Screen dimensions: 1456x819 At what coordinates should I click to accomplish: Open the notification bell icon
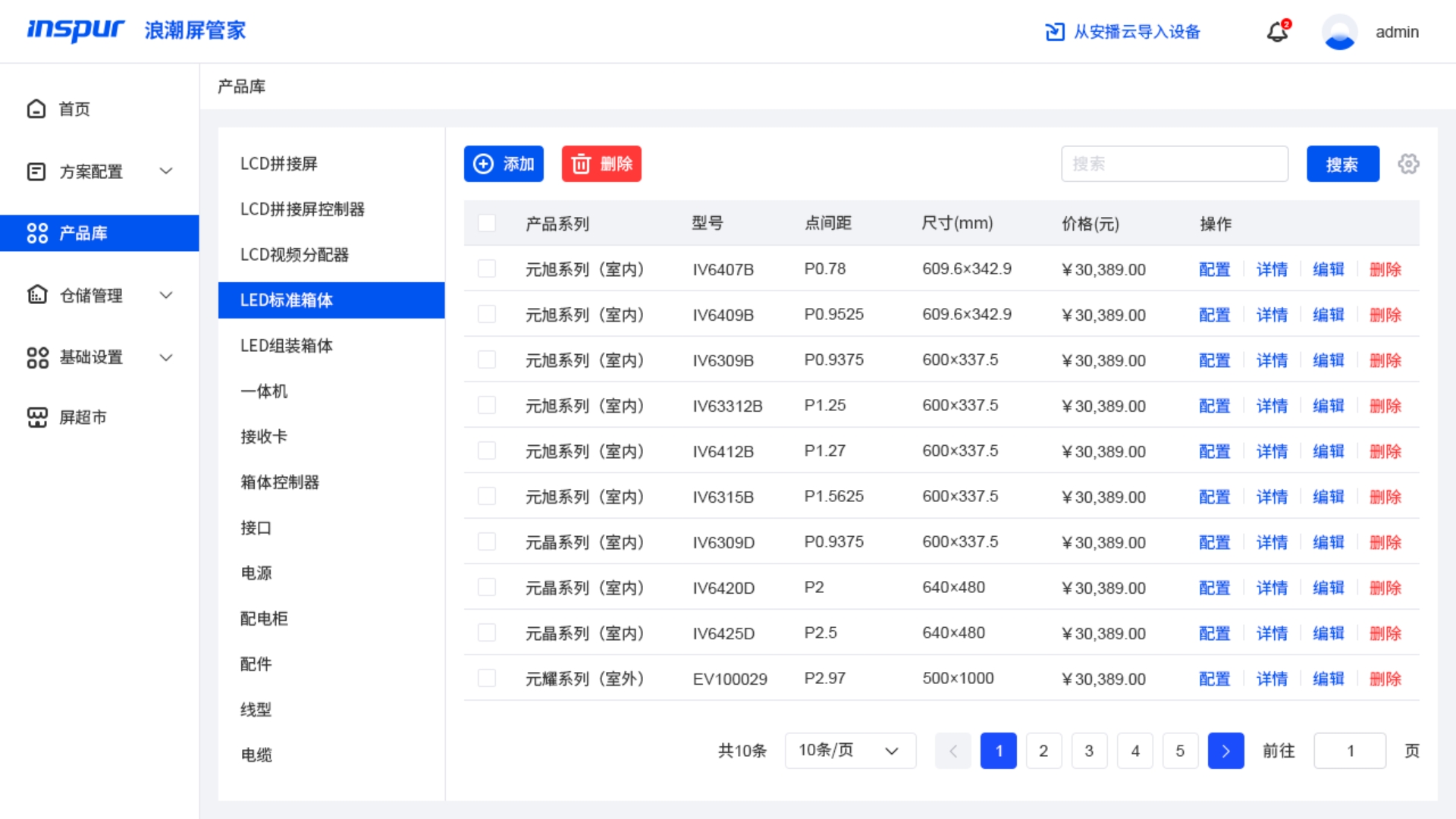(1278, 32)
